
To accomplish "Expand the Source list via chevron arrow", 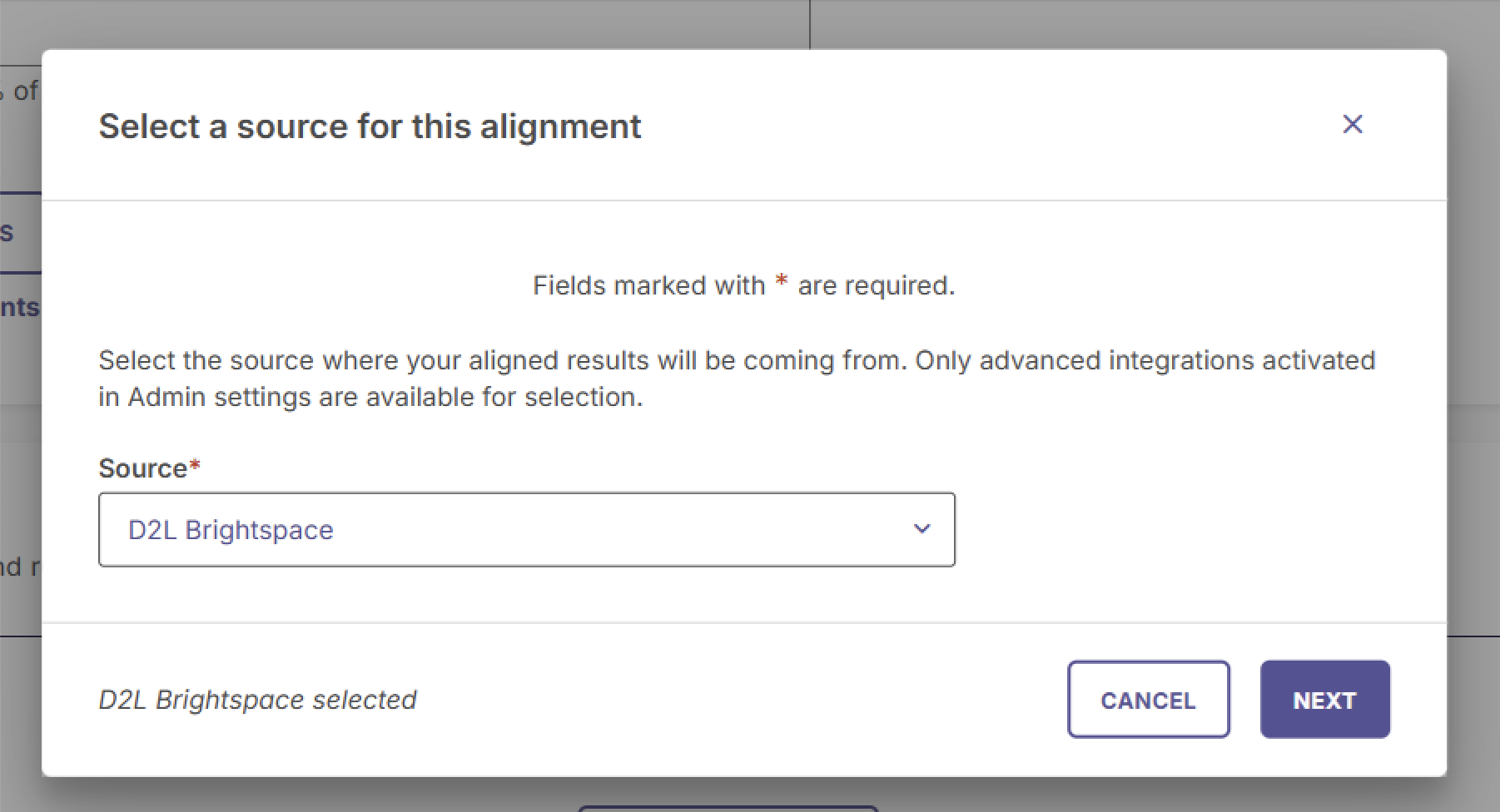I will [921, 529].
